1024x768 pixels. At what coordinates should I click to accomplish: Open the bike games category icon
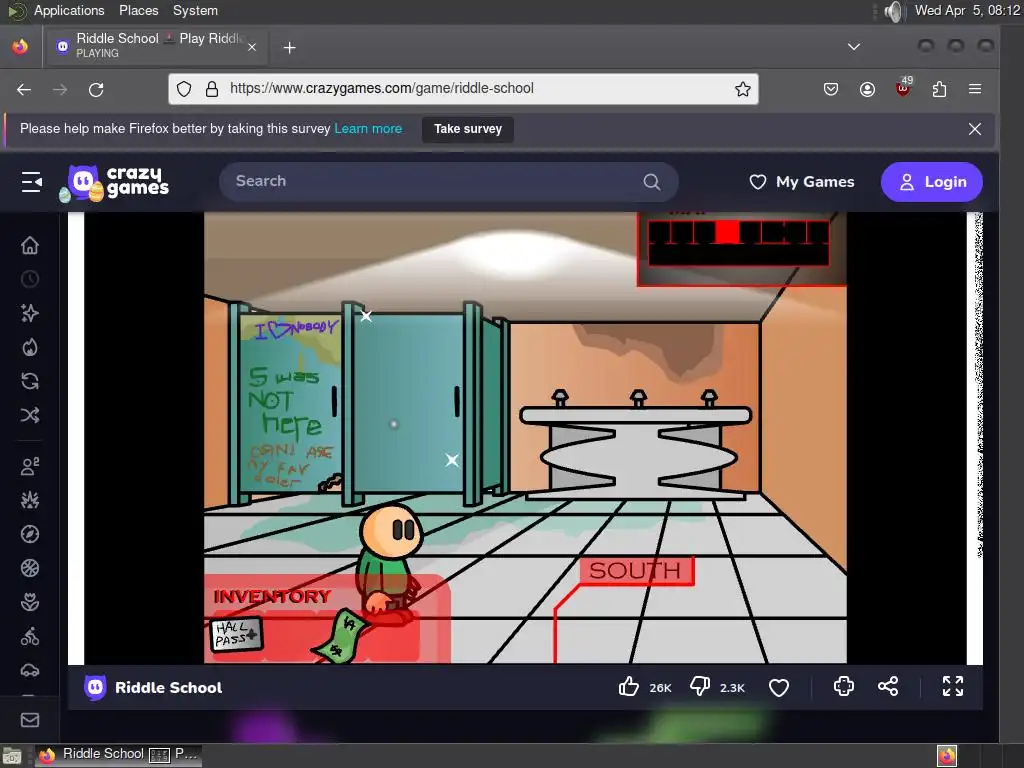29,636
